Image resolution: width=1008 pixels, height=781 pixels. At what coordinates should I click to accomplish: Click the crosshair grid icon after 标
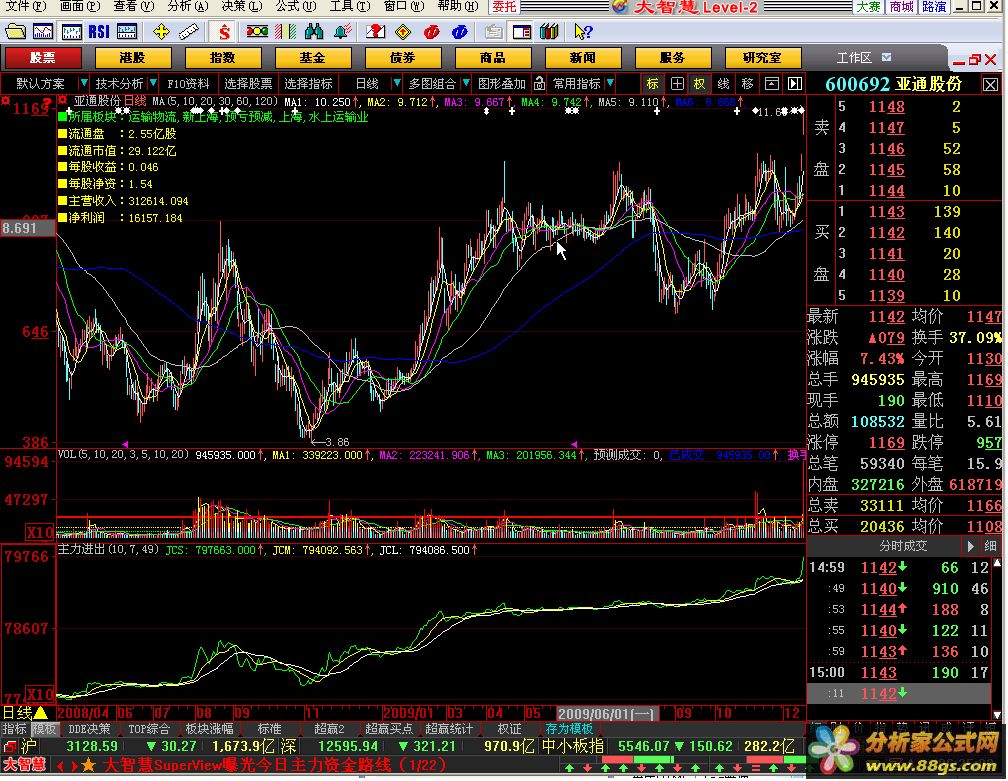pyautogui.click(x=677, y=84)
